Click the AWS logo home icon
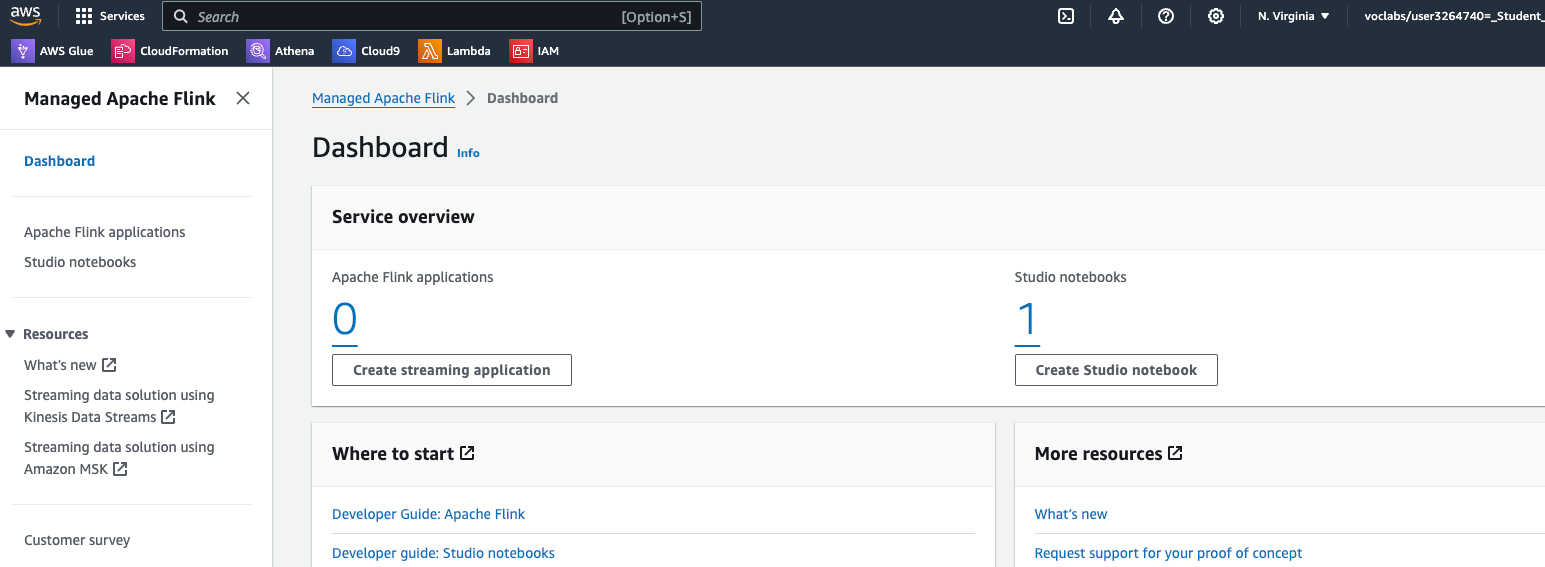Image resolution: width=1545 pixels, height=567 pixels. click(x=26, y=16)
